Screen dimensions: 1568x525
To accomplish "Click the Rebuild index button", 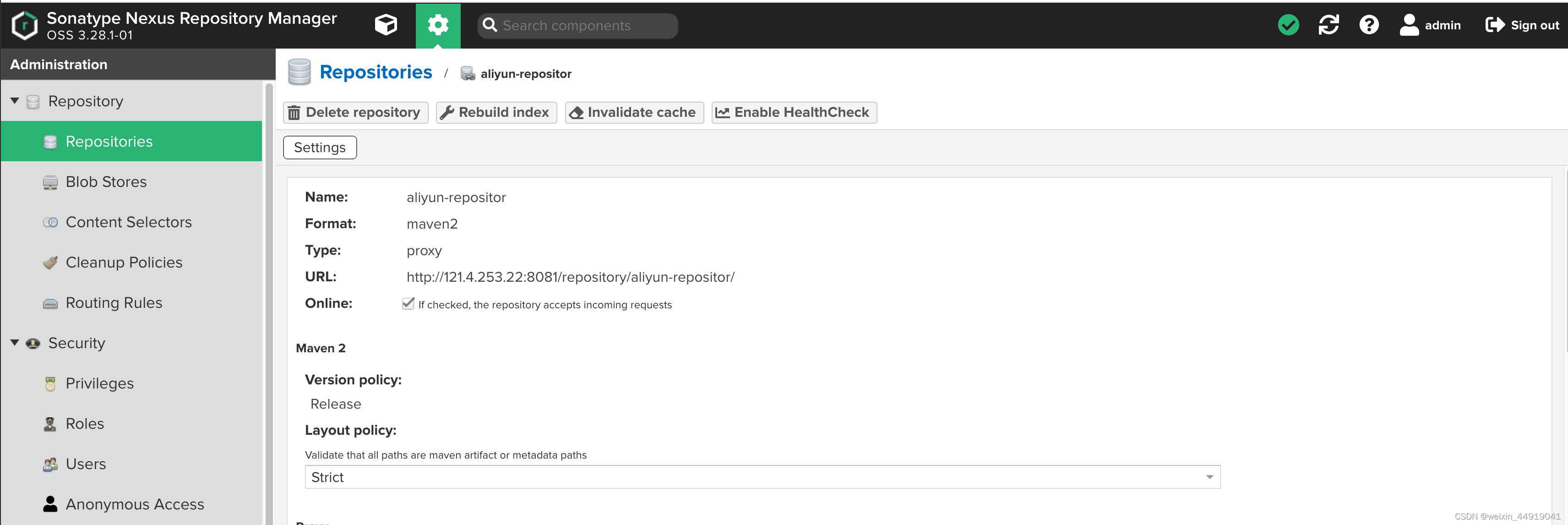I will [x=496, y=112].
